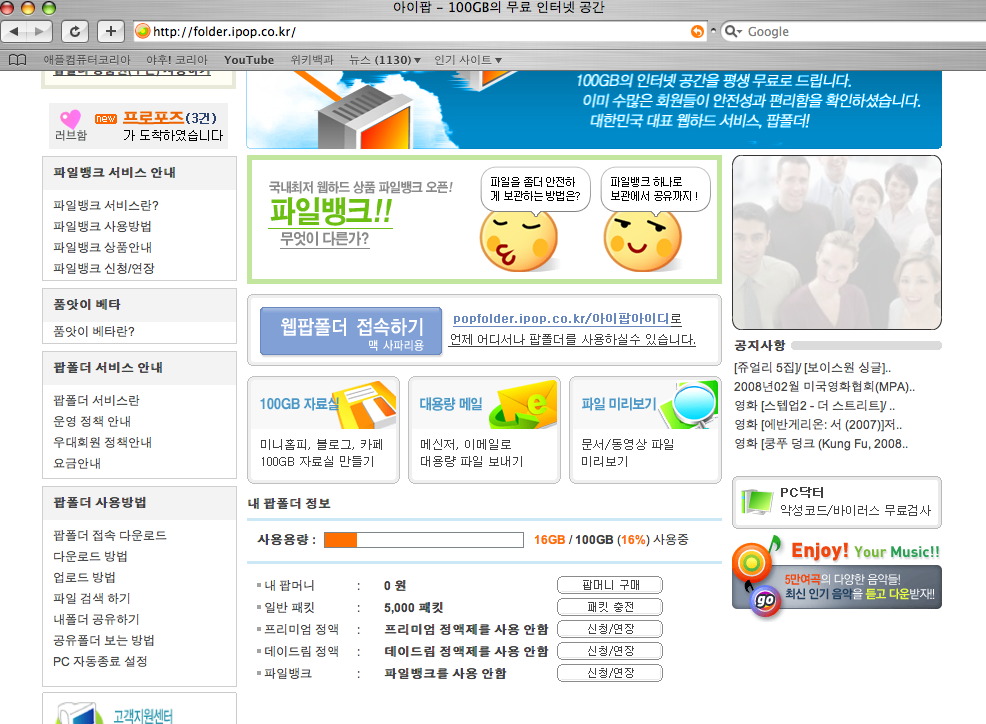Click 신청/연장 for 데이드림 정액
The width and height of the screenshot is (986, 724).
[x=610, y=651]
